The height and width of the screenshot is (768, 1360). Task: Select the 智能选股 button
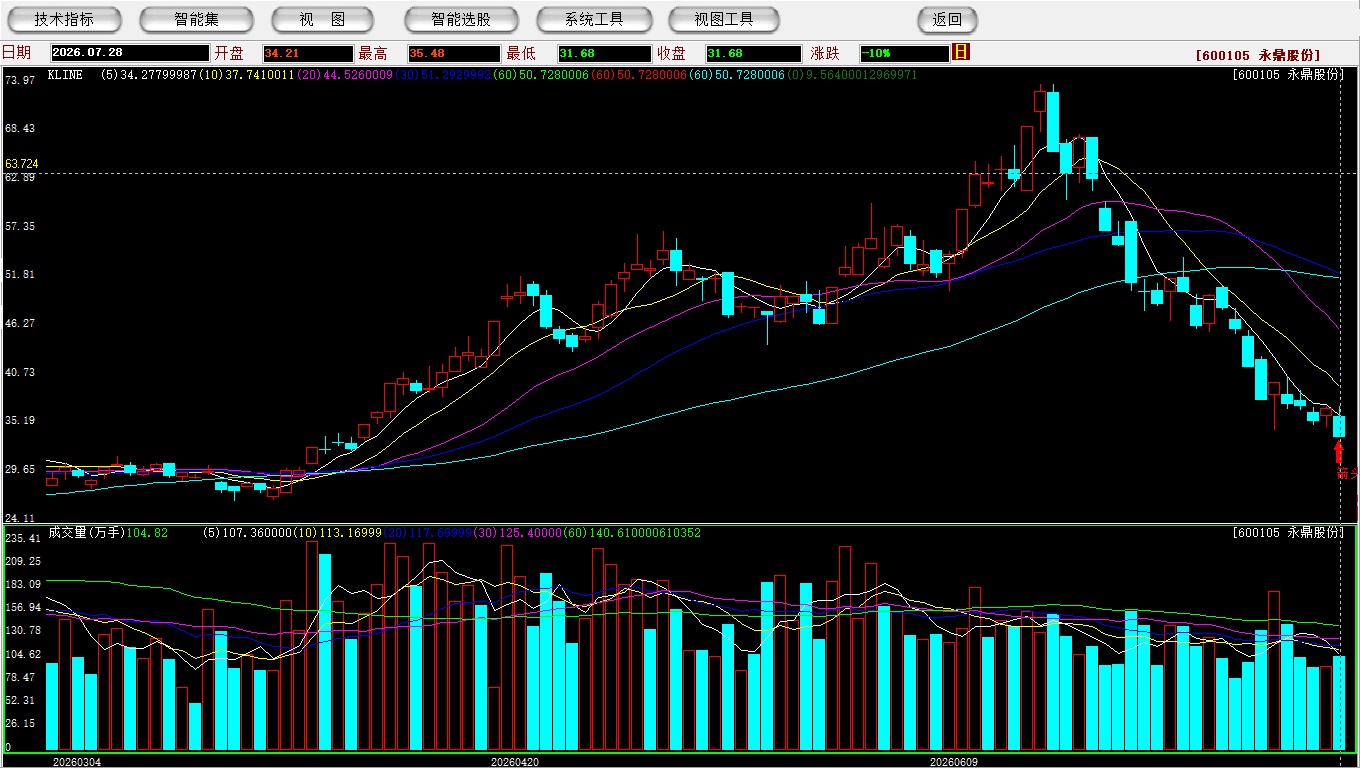tap(461, 19)
